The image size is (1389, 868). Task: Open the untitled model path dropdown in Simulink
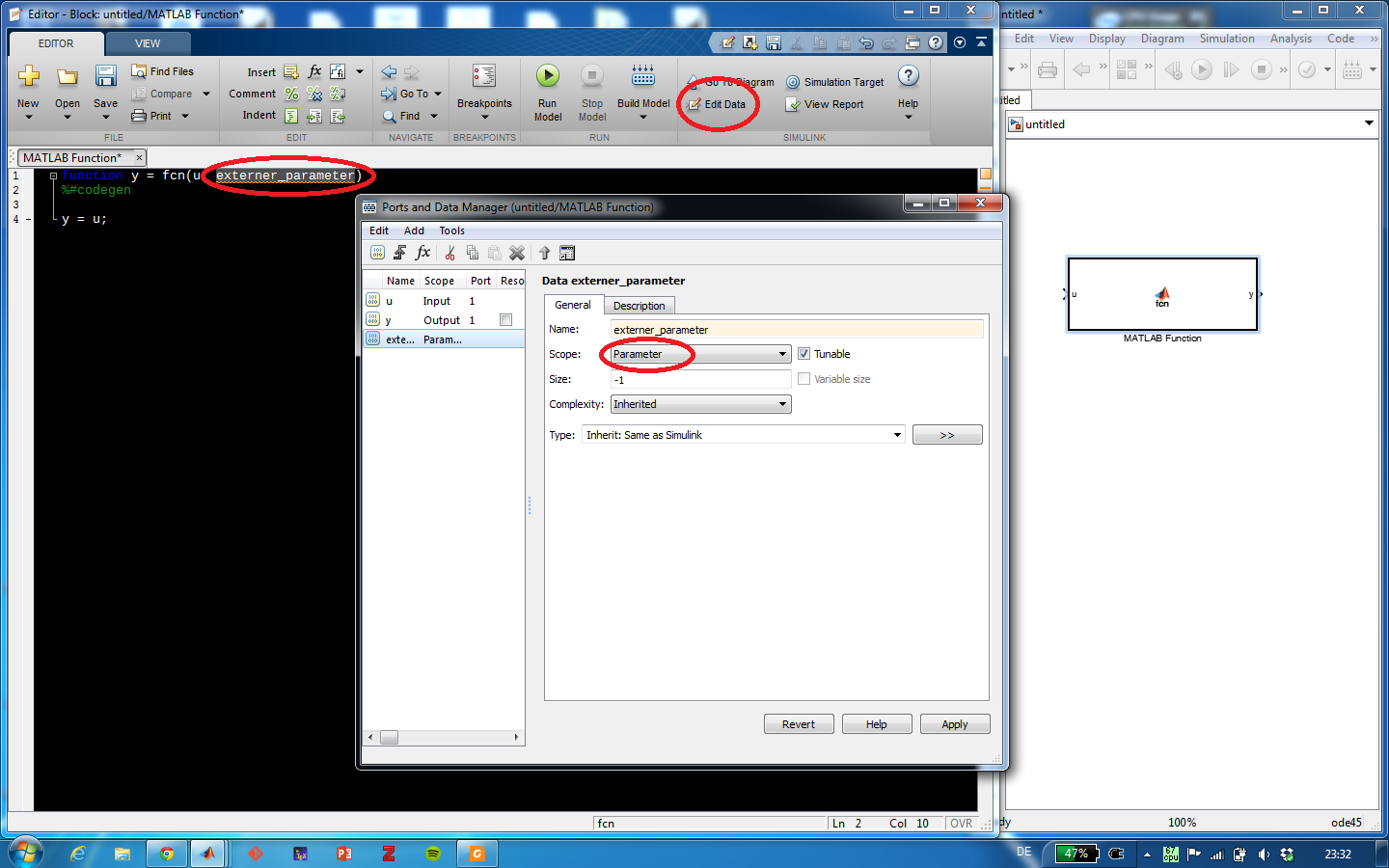point(1369,123)
